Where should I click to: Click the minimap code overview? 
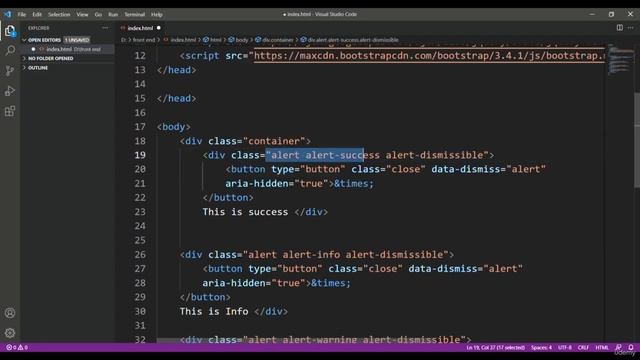click(x=620, y=60)
